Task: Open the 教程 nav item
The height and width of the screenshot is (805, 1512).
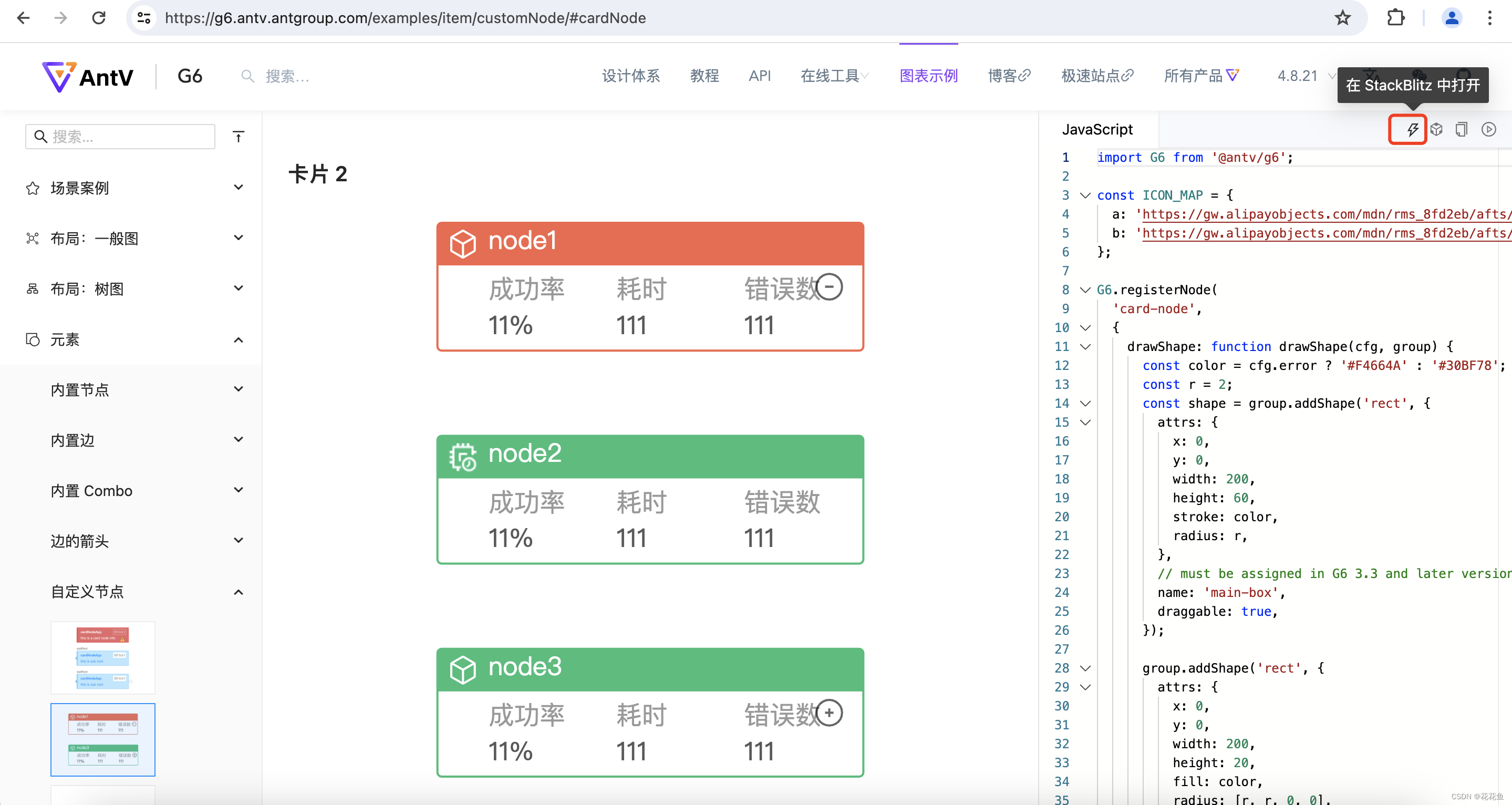Action: pyautogui.click(x=704, y=76)
